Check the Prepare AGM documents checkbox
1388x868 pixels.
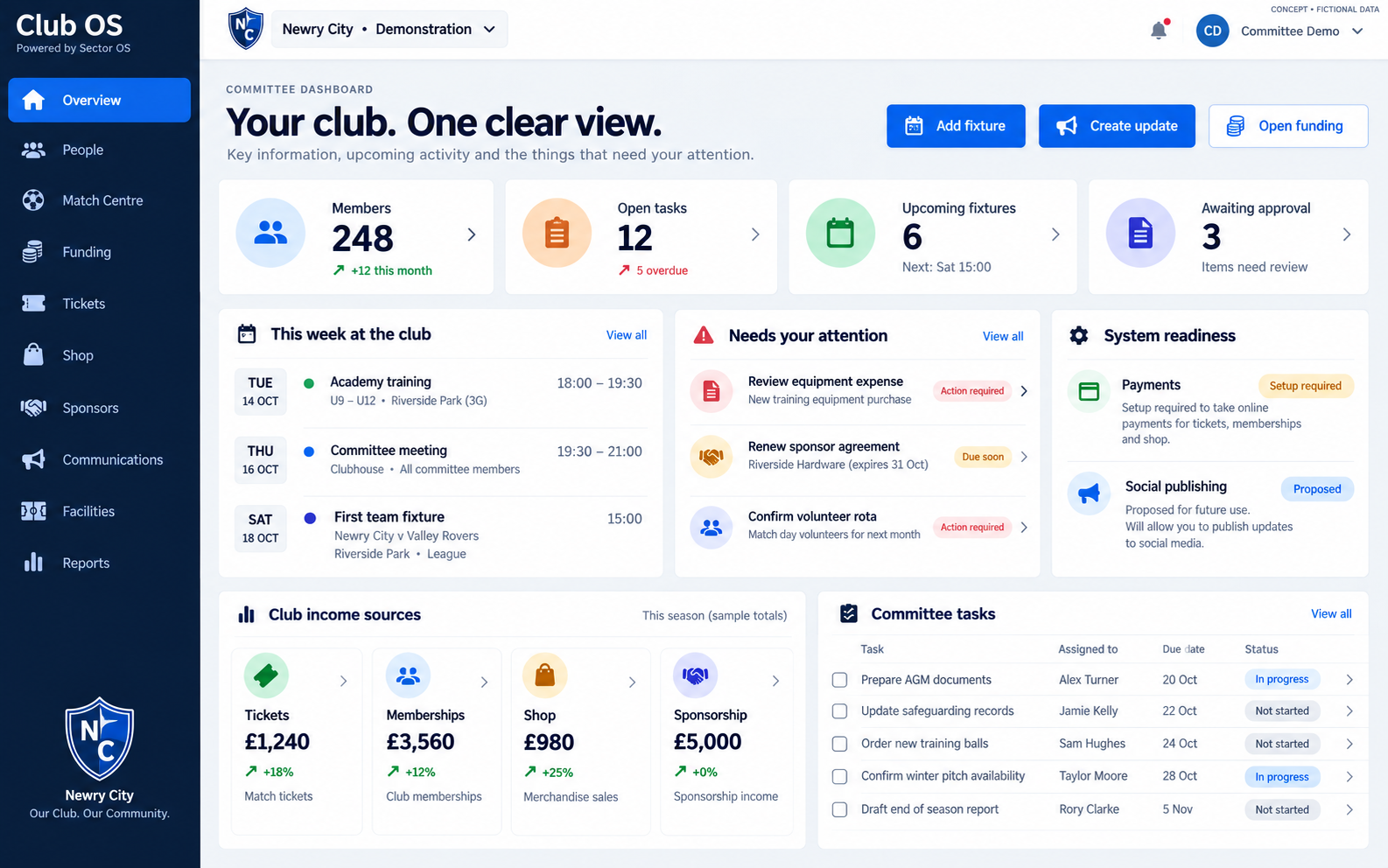tap(839, 680)
